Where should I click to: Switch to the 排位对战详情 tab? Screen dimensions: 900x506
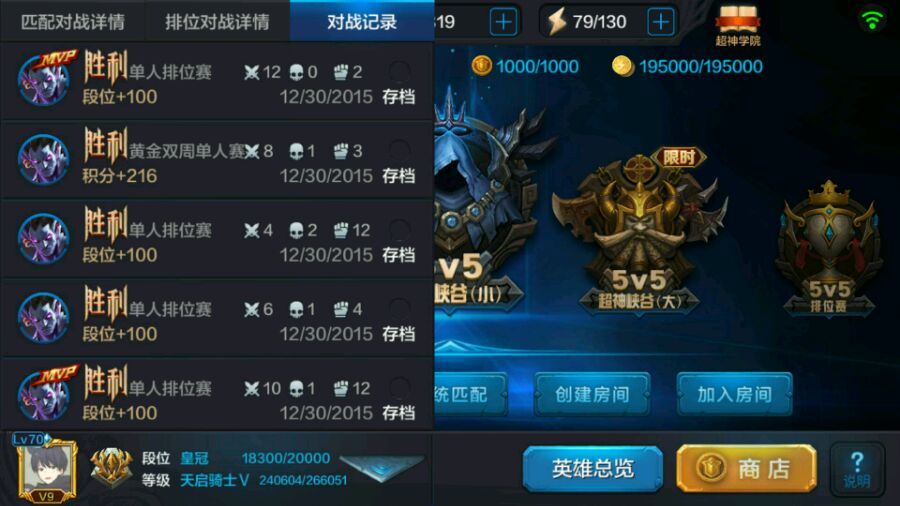217,22
